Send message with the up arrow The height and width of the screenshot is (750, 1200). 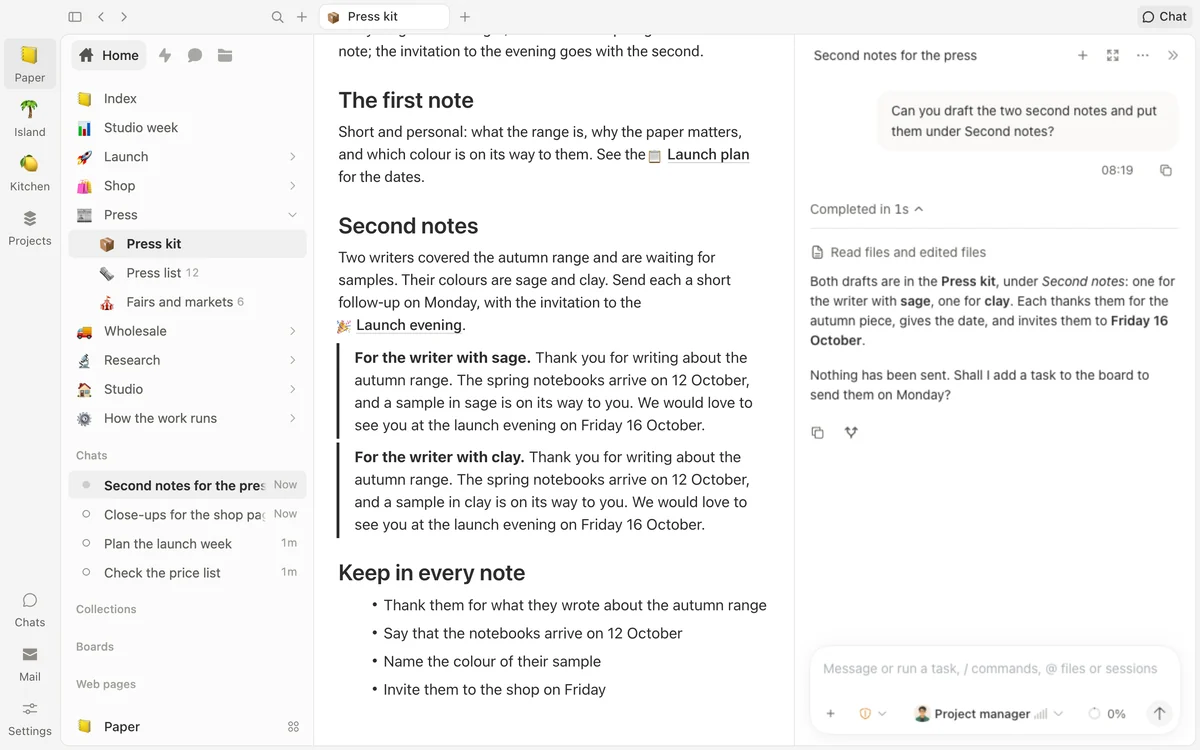tap(1159, 714)
